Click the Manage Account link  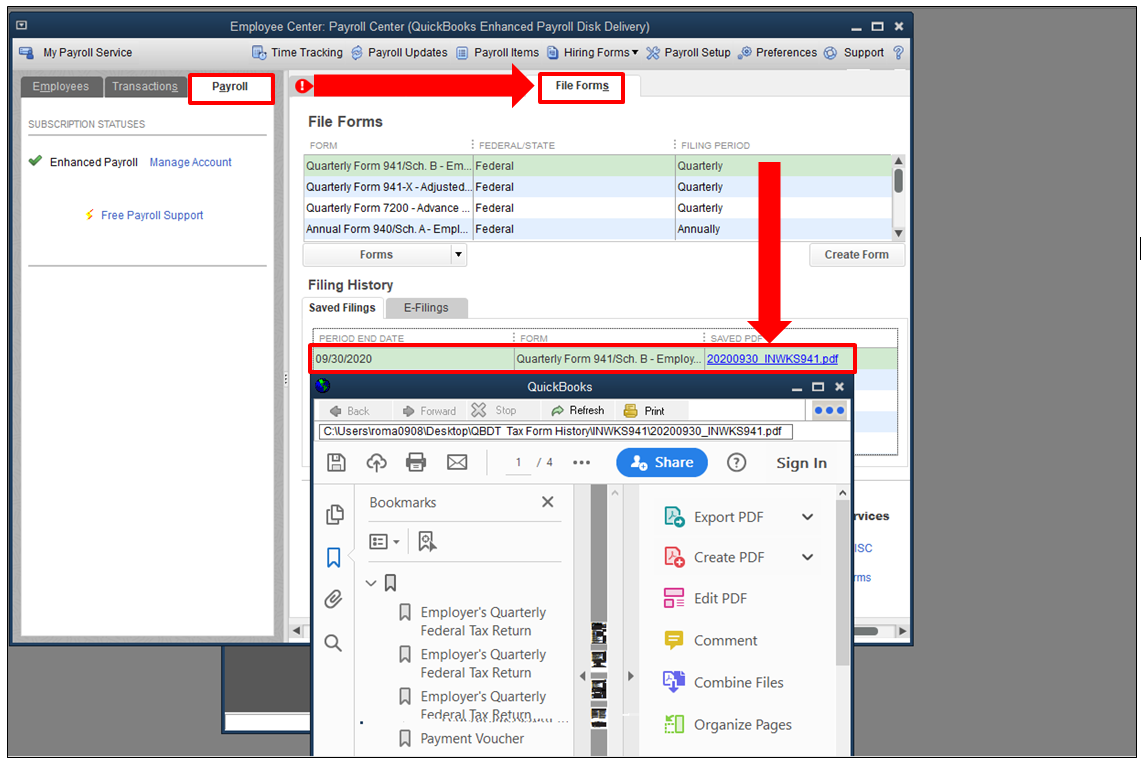(191, 162)
